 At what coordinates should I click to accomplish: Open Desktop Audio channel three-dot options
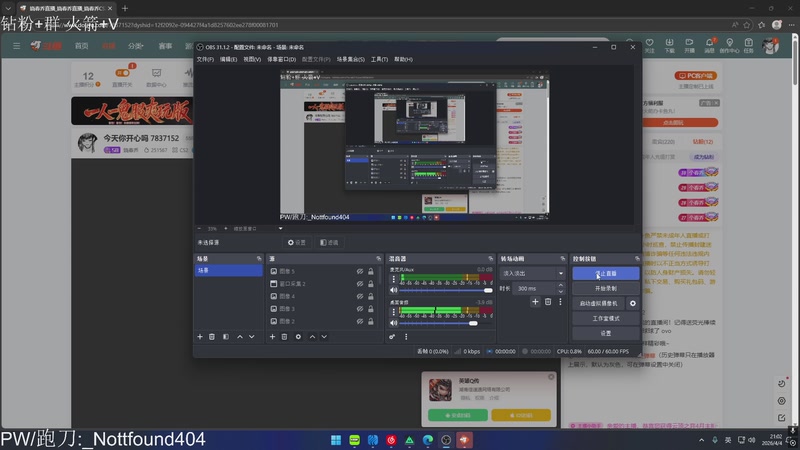coord(393,312)
